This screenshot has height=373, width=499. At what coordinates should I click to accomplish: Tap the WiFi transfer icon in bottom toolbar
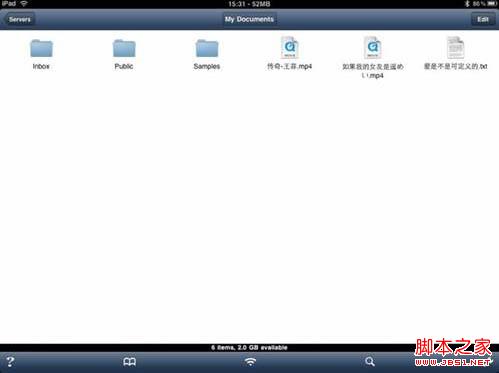coord(250,362)
